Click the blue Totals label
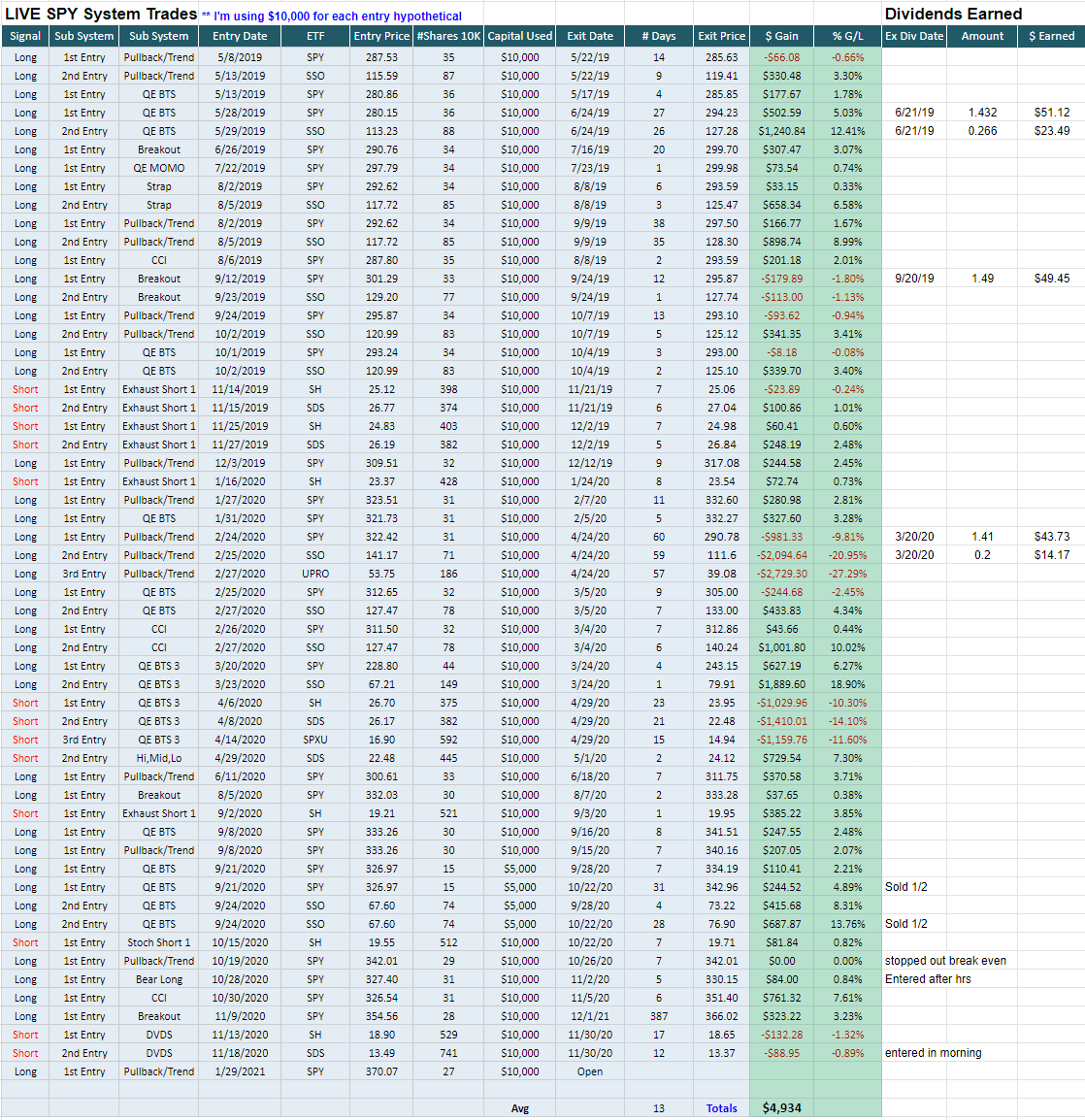 point(721,1108)
